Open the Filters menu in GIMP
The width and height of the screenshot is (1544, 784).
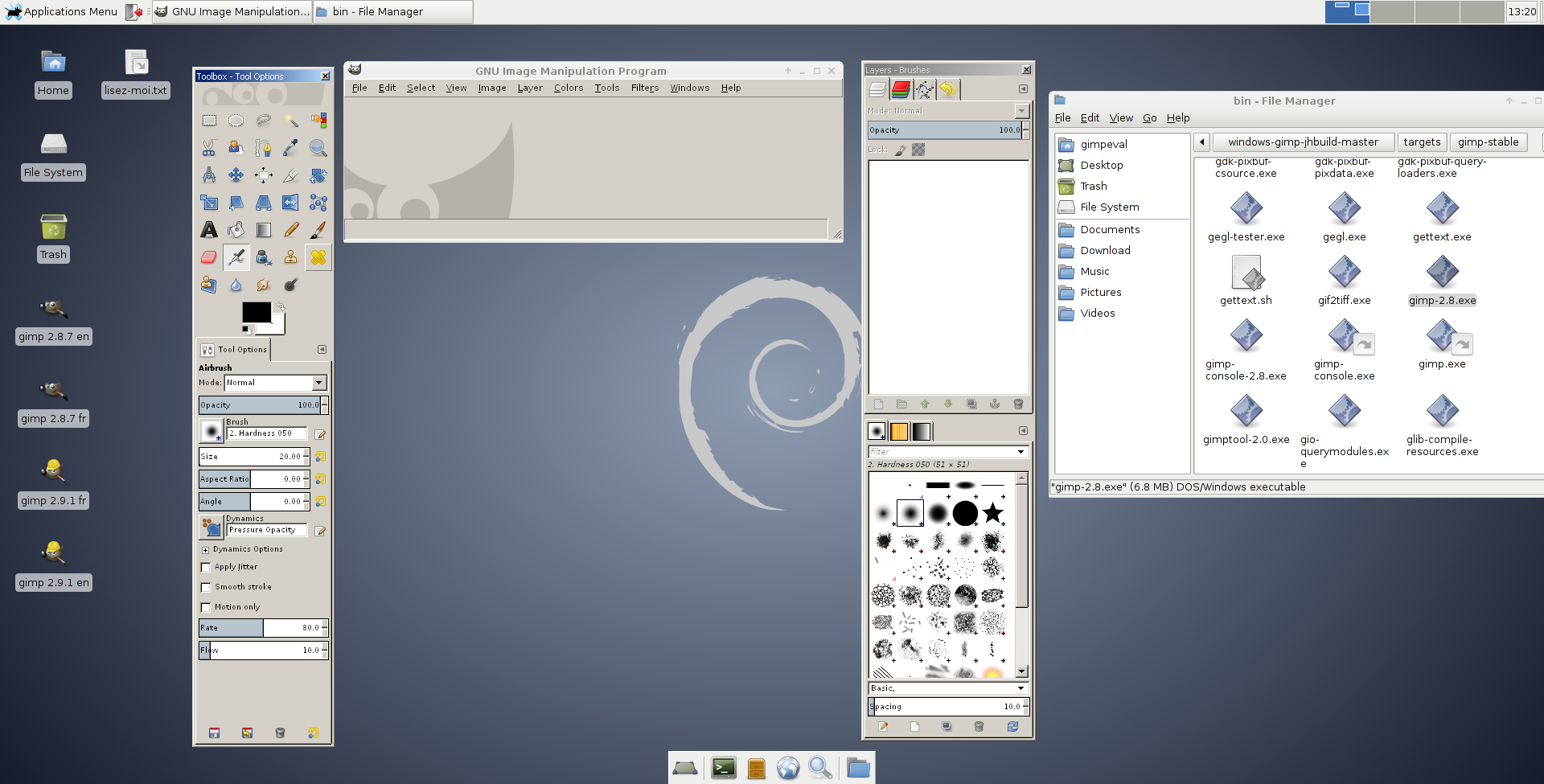tap(645, 88)
